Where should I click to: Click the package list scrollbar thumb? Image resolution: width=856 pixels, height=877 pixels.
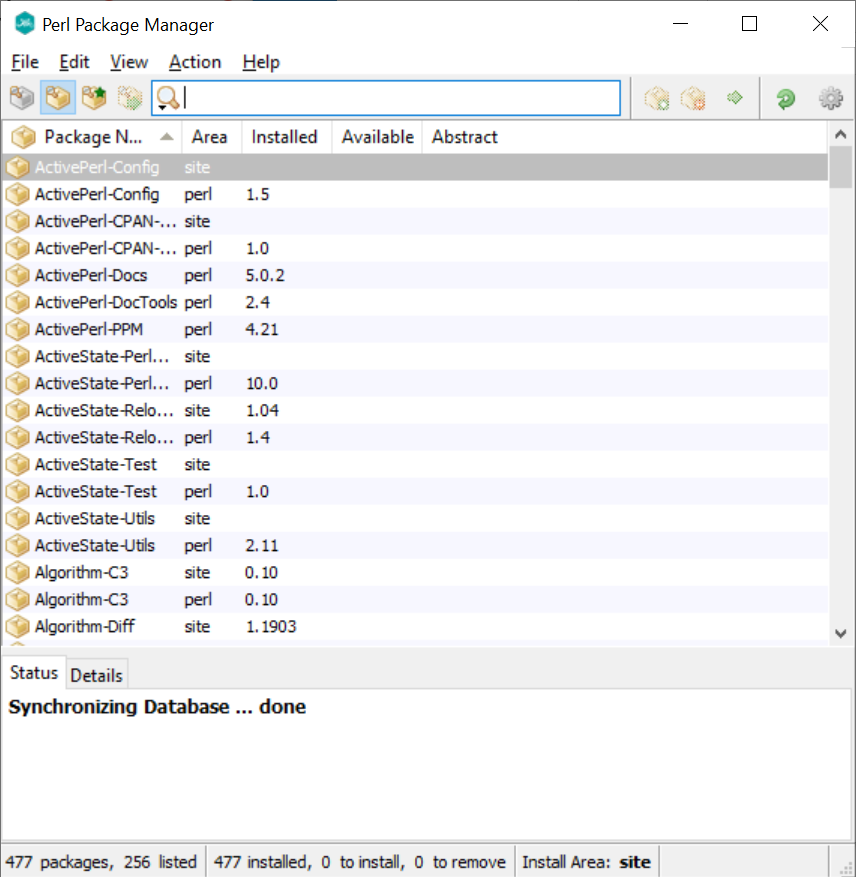pos(840,167)
